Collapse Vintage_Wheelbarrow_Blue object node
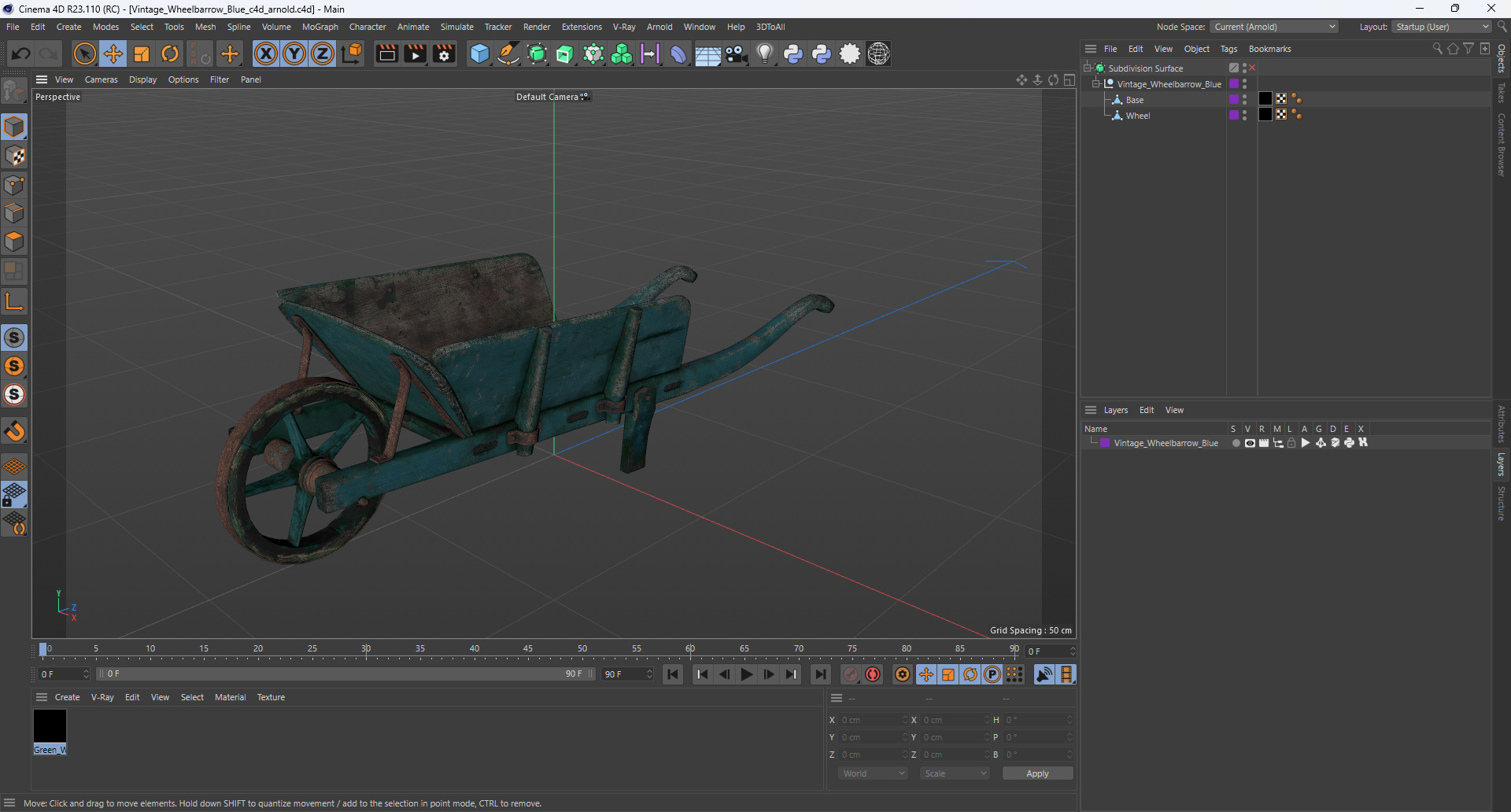 [x=1096, y=84]
